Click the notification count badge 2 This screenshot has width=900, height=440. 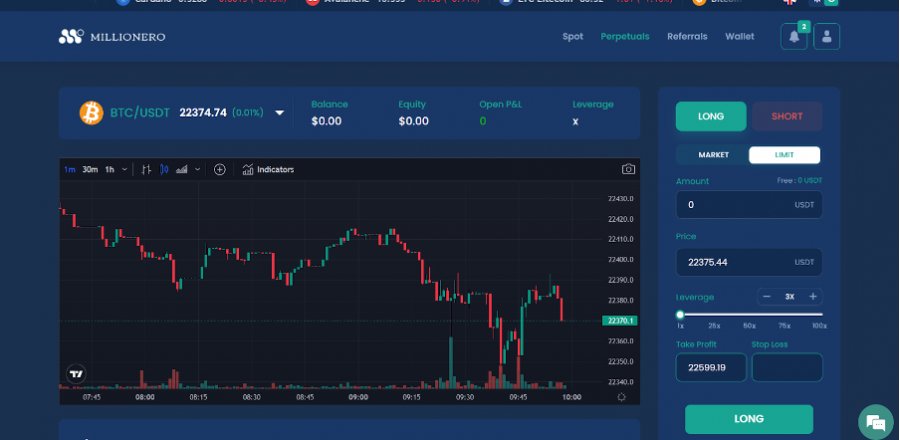[804, 26]
